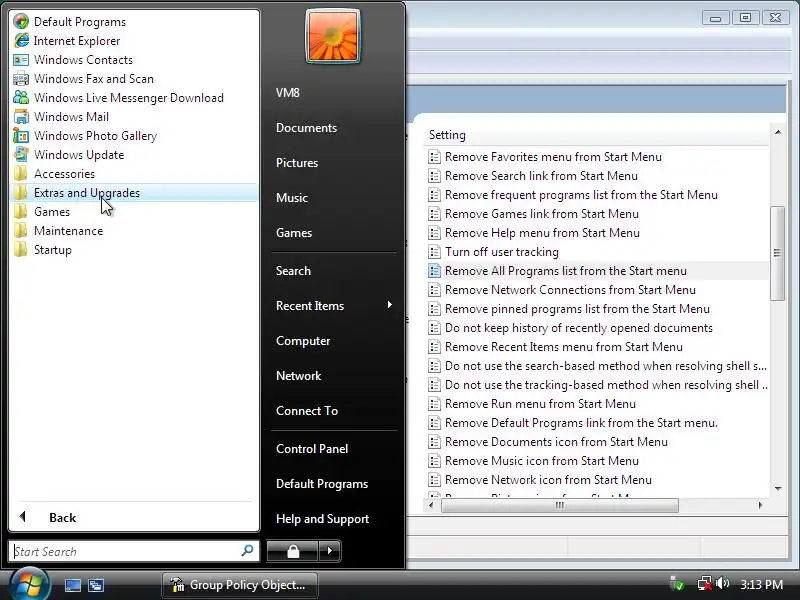Click the Games folder icon in programs list
The image size is (800, 600).
click(21, 211)
